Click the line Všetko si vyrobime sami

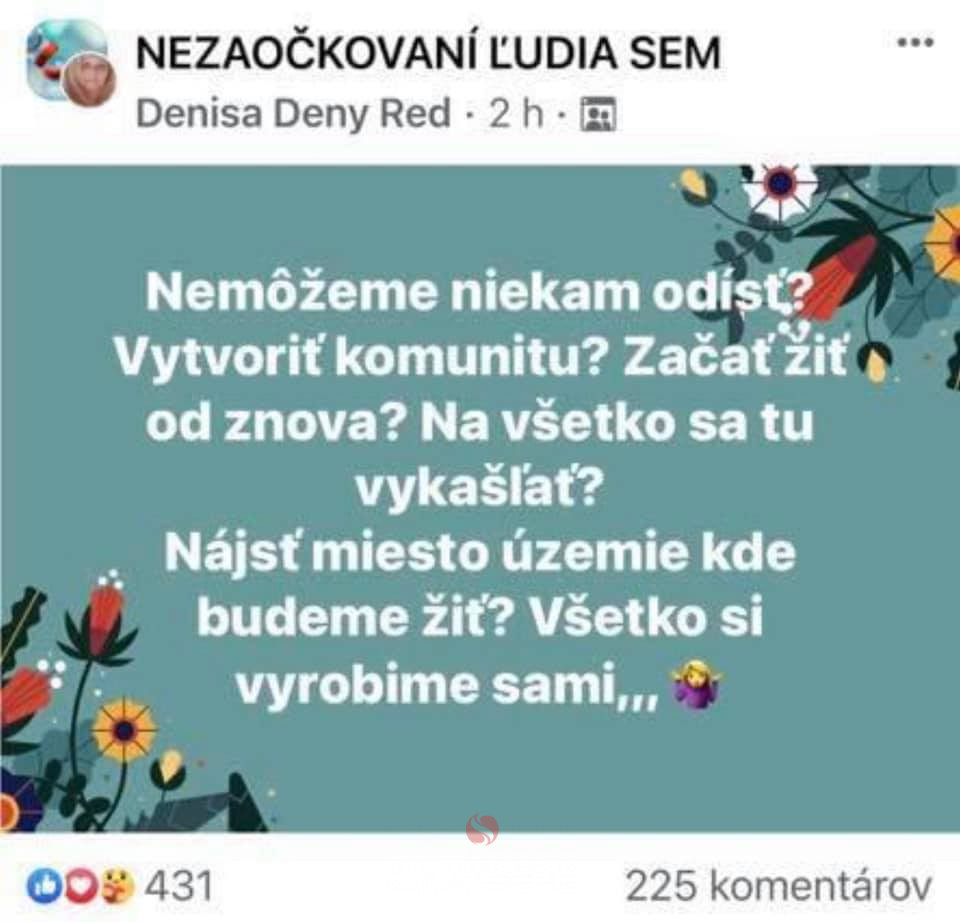[x=480, y=651]
